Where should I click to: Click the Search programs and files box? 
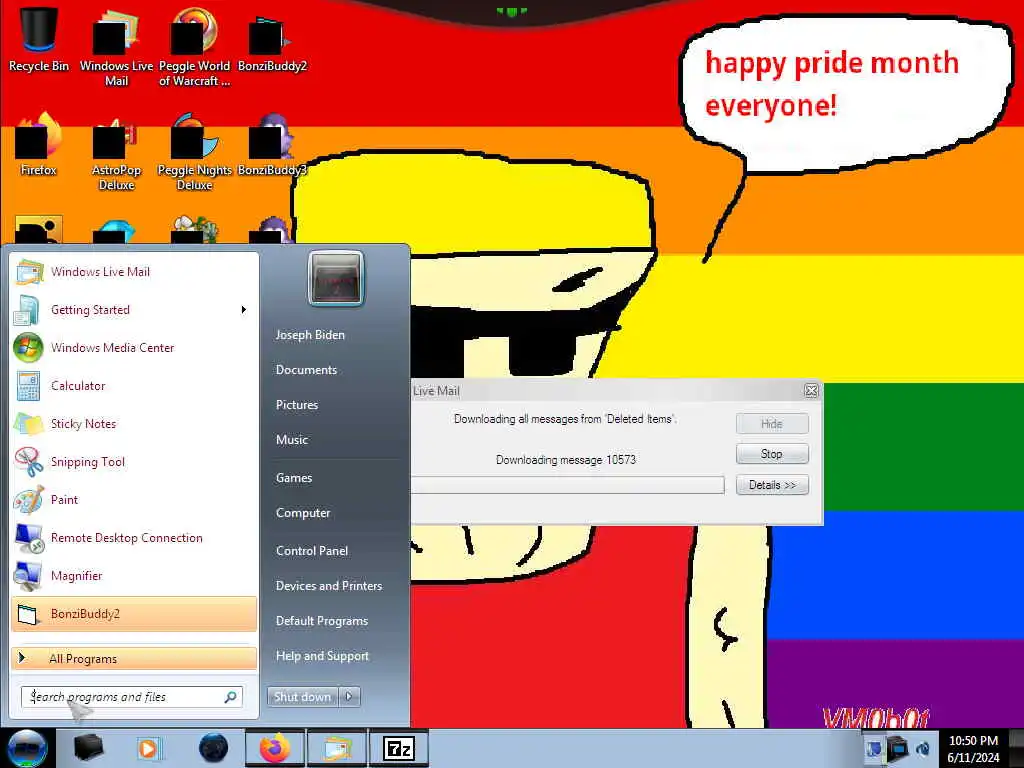(x=131, y=697)
